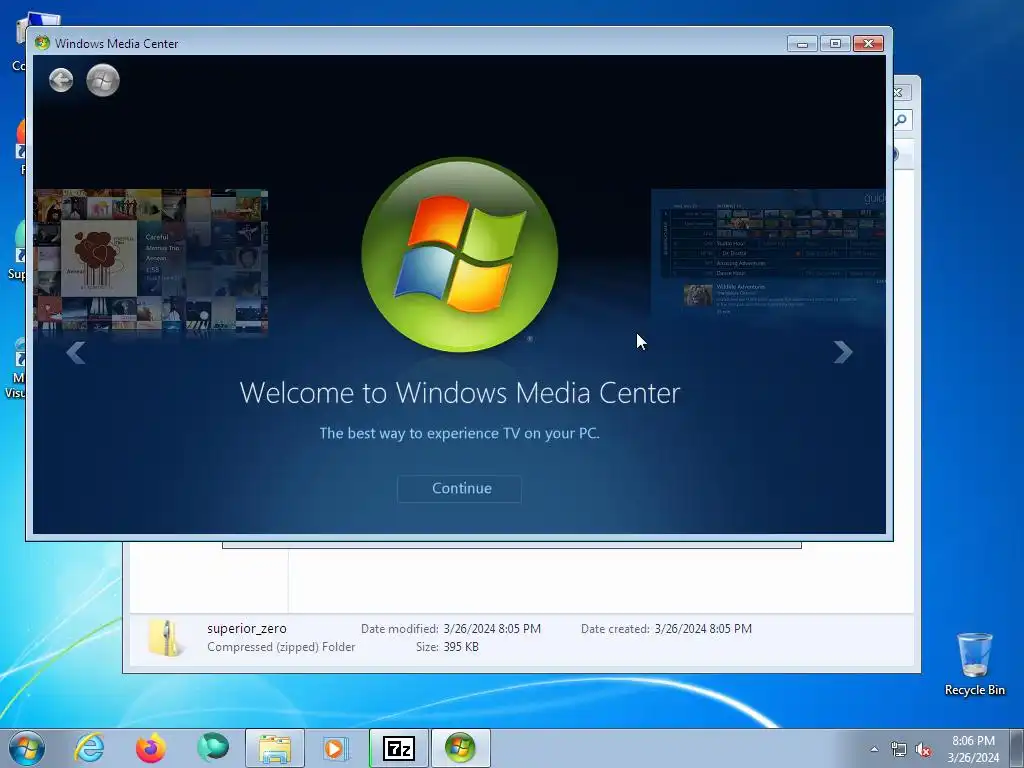
Task: Click the Continue button
Action: 460,488
